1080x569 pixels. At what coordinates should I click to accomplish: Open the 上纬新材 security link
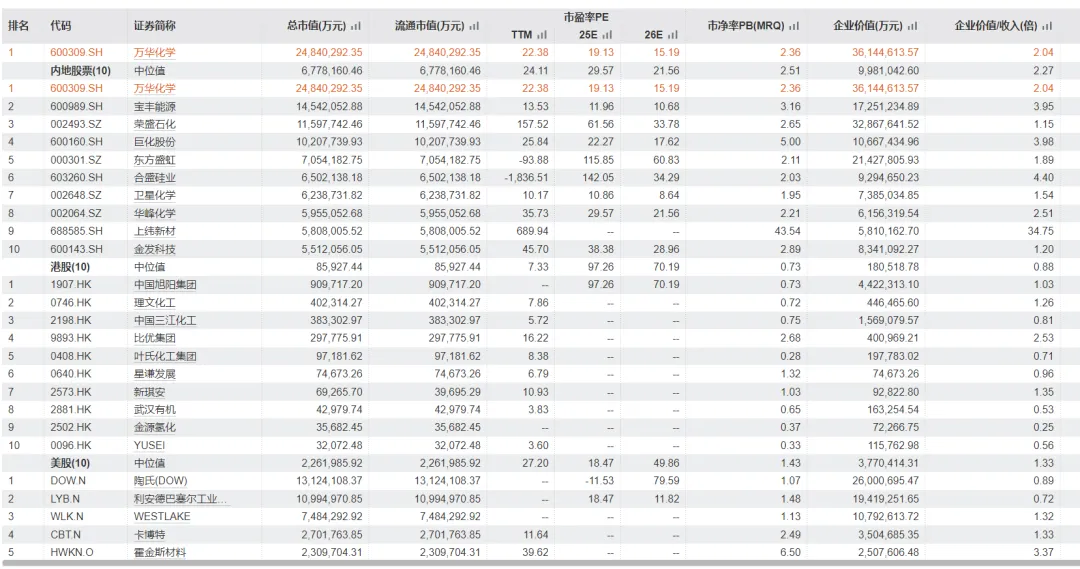[x=154, y=231]
